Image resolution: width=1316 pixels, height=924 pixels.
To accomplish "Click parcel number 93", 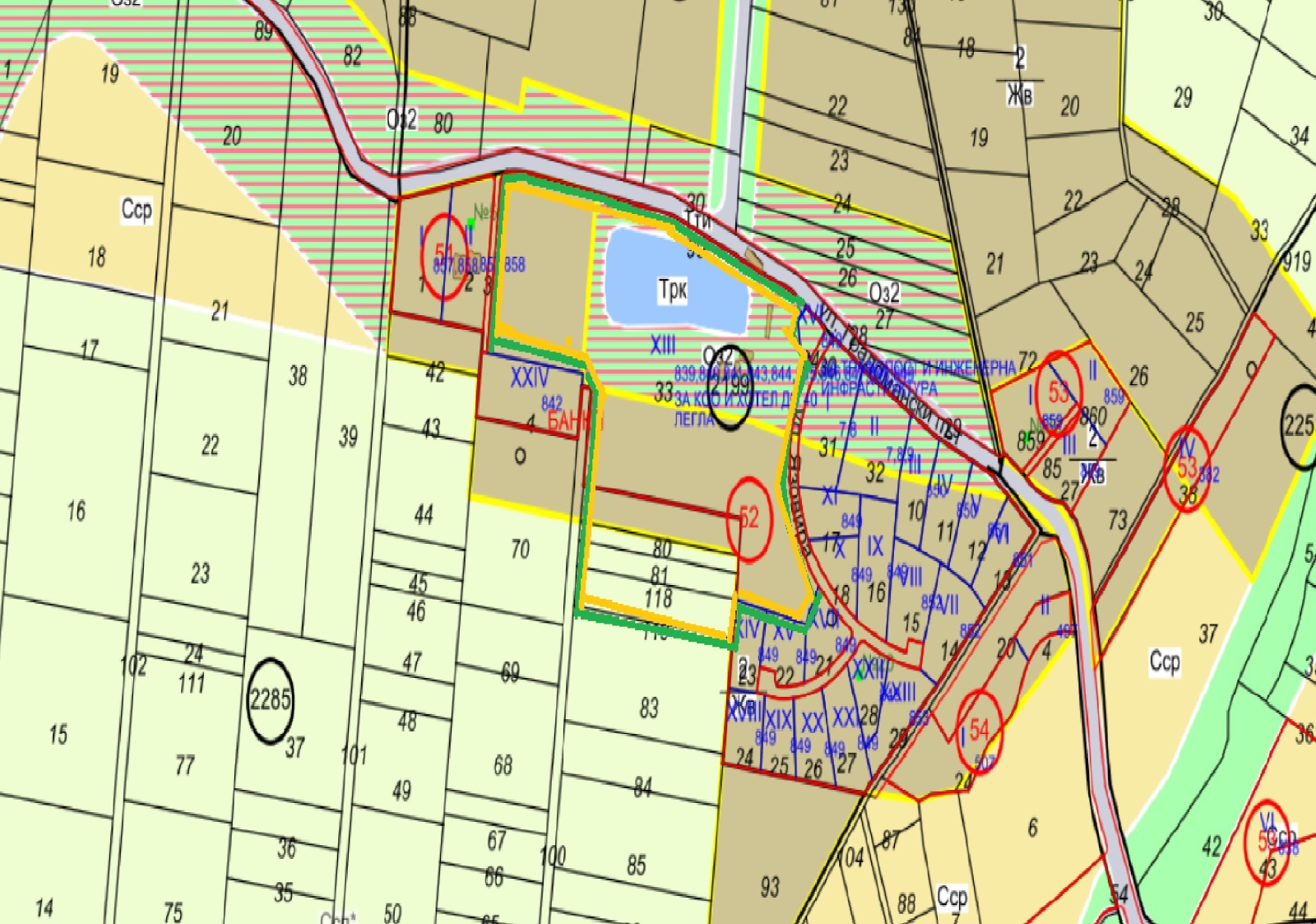I will pos(769,887).
